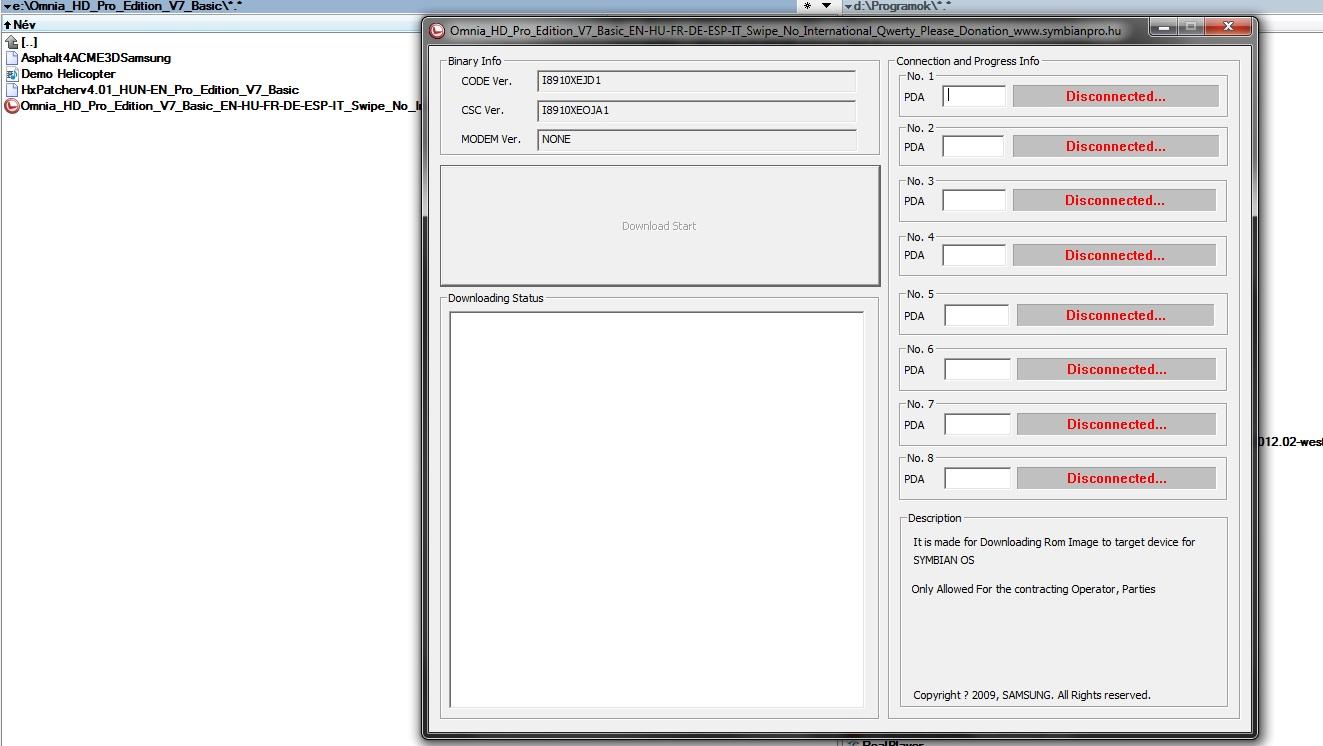
Task: Click No. 6 Disconnected progress bar
Action: [x=1117, y=369]
